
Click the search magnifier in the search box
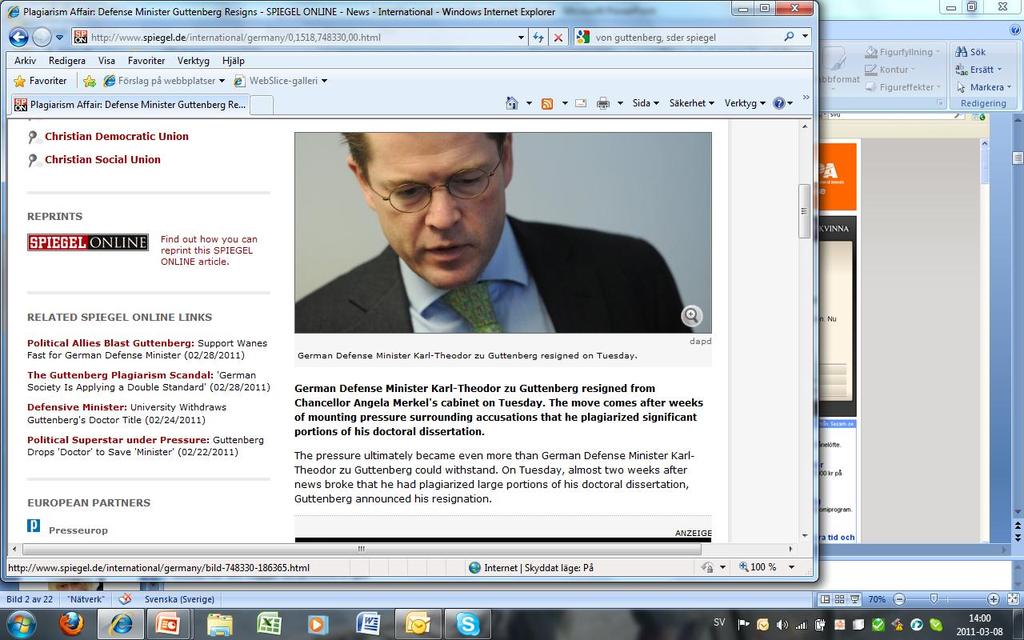pyautogui.click(x=789, y=37)
